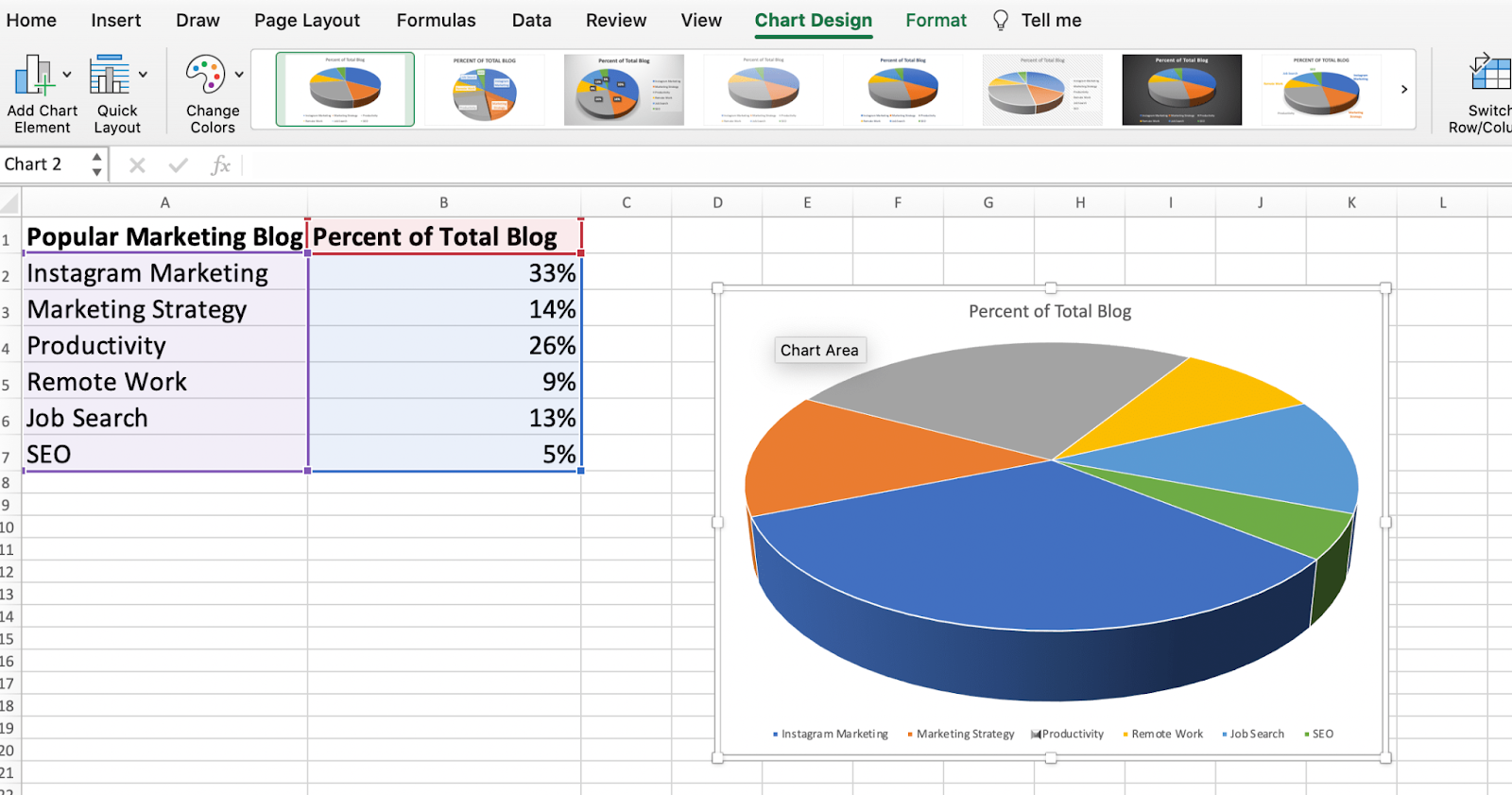Open the Insert tab
1512x795 pixels.
click(116, 20)
